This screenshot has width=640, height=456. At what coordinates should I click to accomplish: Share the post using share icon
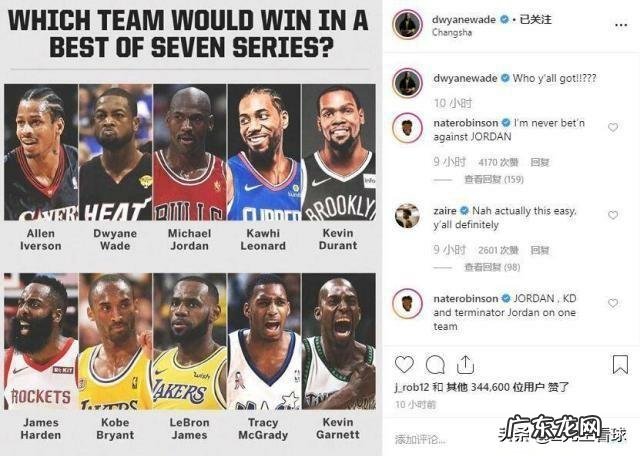click(x=465, y=364)
